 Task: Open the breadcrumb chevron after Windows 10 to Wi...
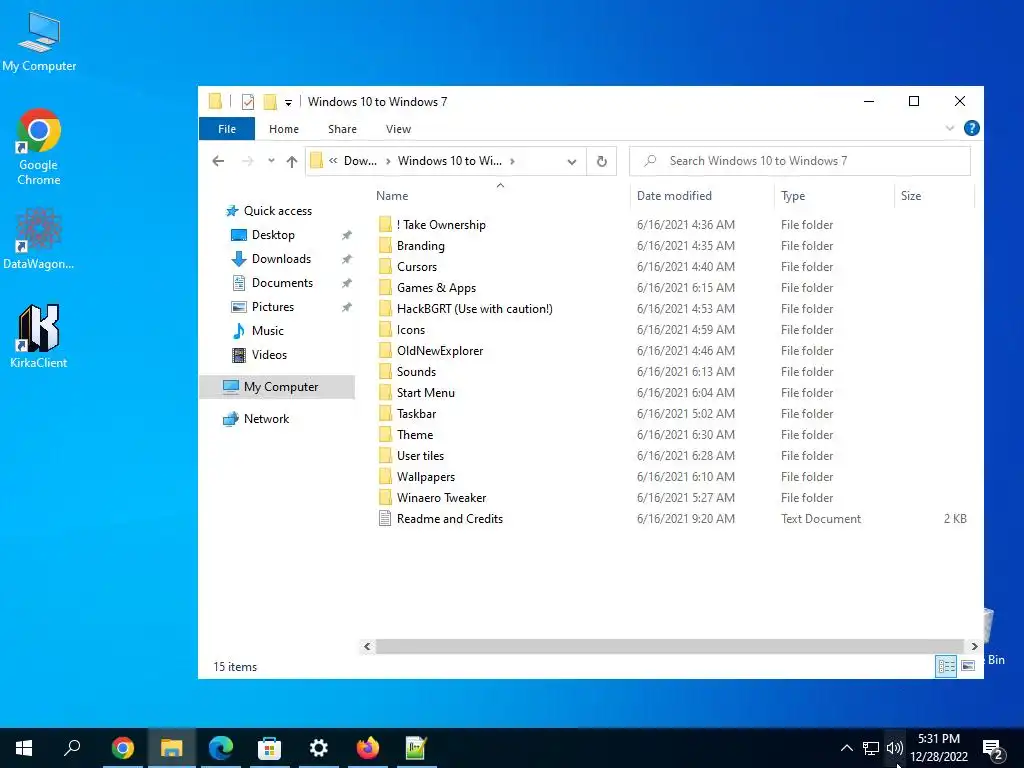tap(512, 161)
